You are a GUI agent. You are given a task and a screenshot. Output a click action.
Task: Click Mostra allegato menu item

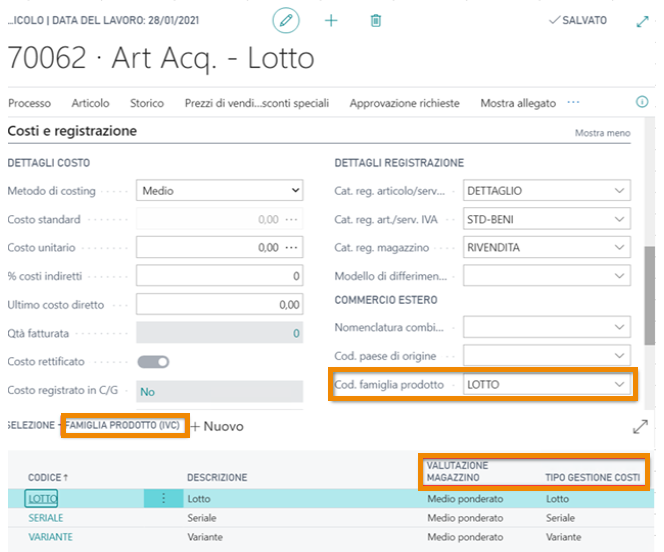[x=518, y=103]
